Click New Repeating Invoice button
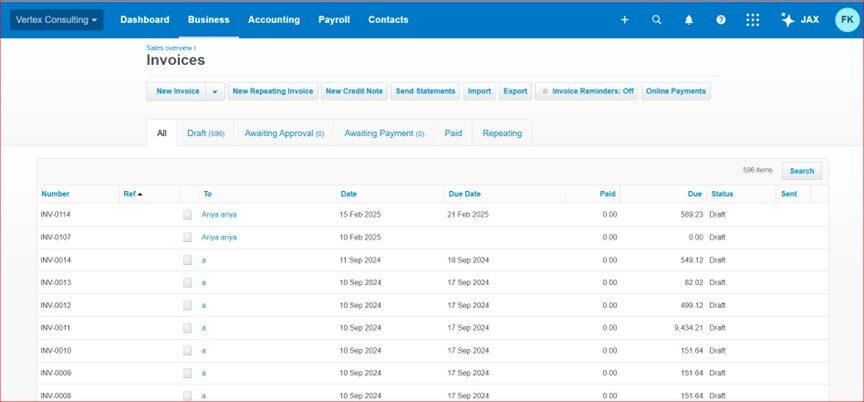The height and width of the screenshot is (402, 864). pyautogui.click(x=273, y=91)
